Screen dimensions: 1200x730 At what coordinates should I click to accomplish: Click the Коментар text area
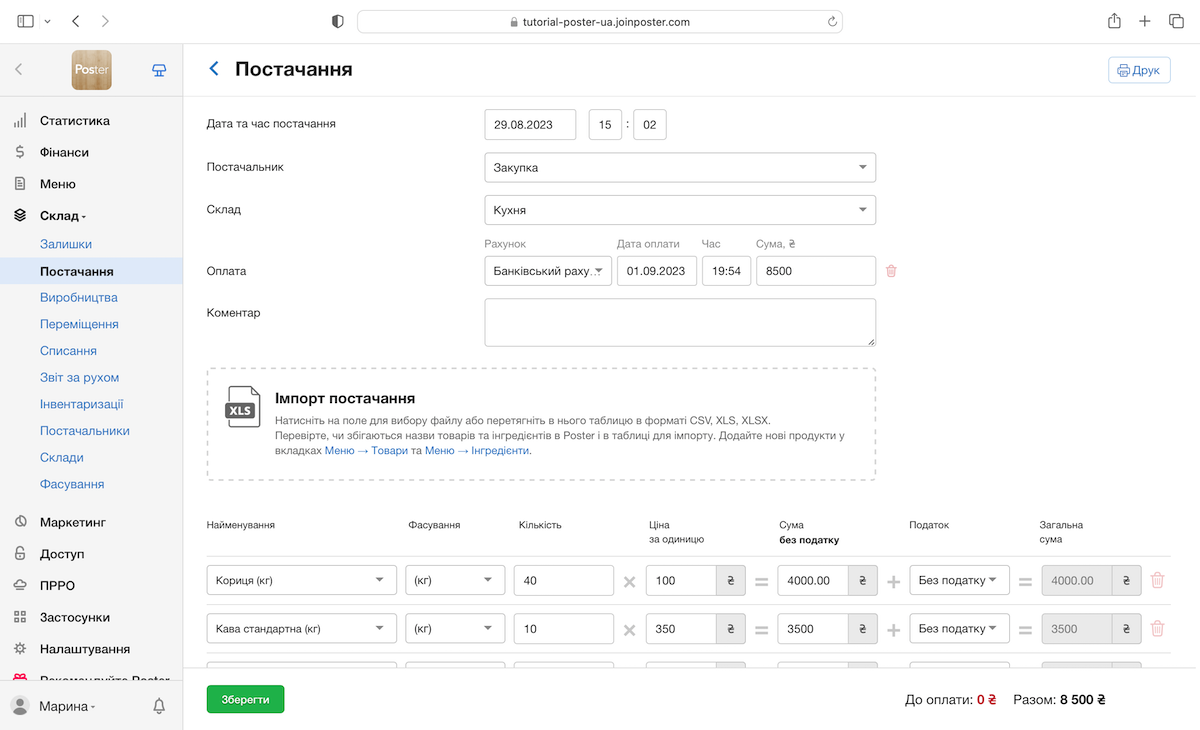point(680,323)
